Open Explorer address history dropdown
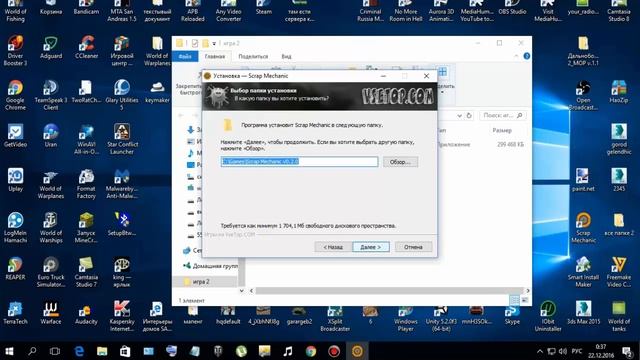Screen dimensions: 640x360 point(459,116)
